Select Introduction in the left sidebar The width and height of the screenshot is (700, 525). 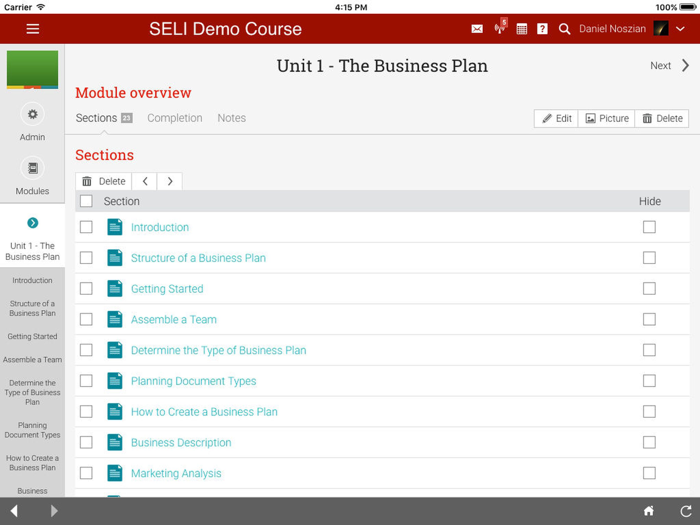32,280
